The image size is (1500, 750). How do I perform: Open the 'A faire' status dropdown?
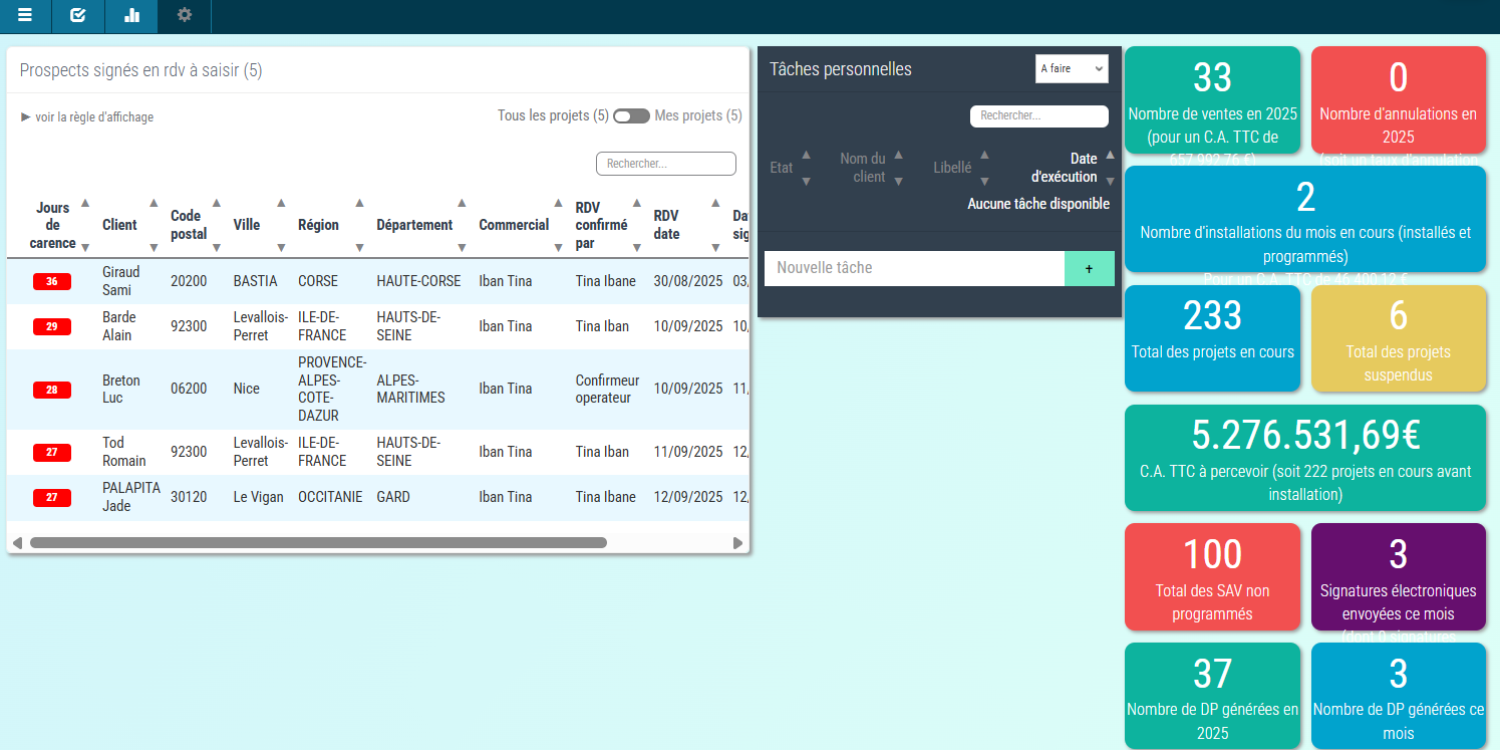1071,69
